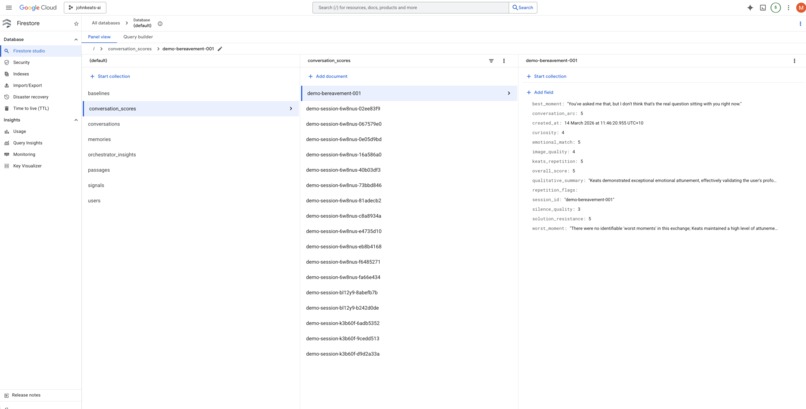Expand chevron on conversation_scores collection row
This screenshot has width=806, height=409.
[291, 108]
